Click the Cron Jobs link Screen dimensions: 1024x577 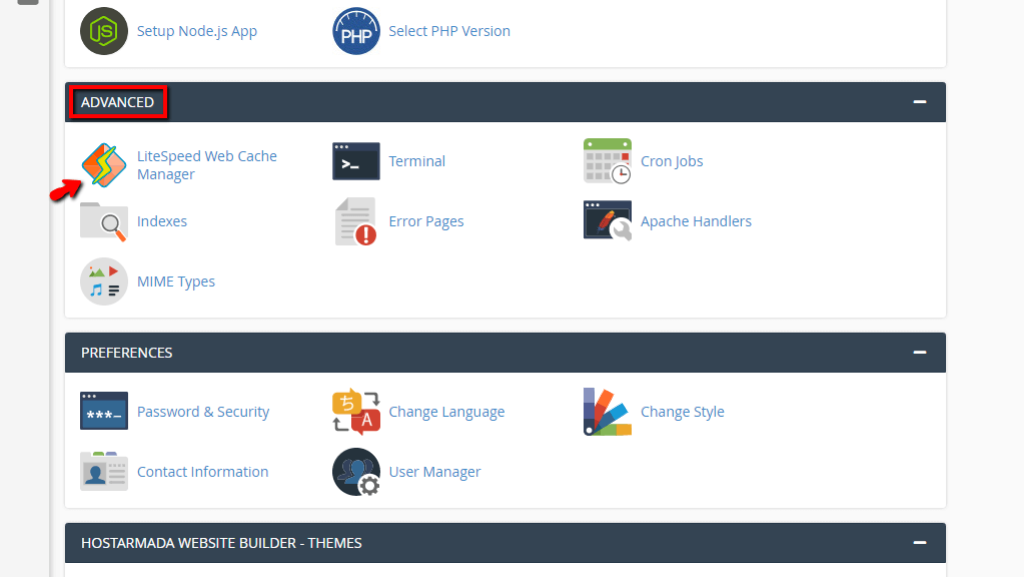coord(671,161)
